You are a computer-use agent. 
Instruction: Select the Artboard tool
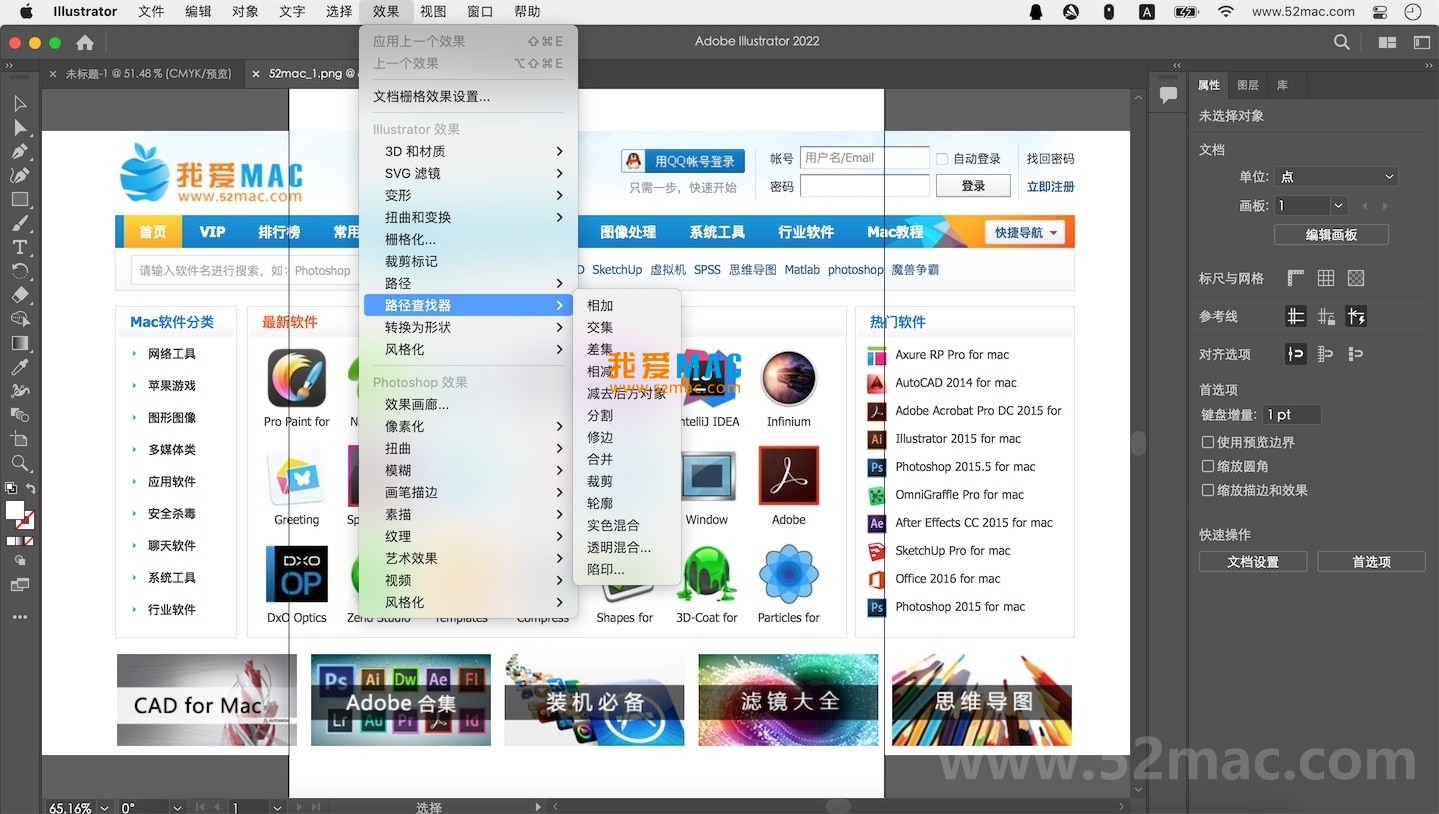click(19, 440)
